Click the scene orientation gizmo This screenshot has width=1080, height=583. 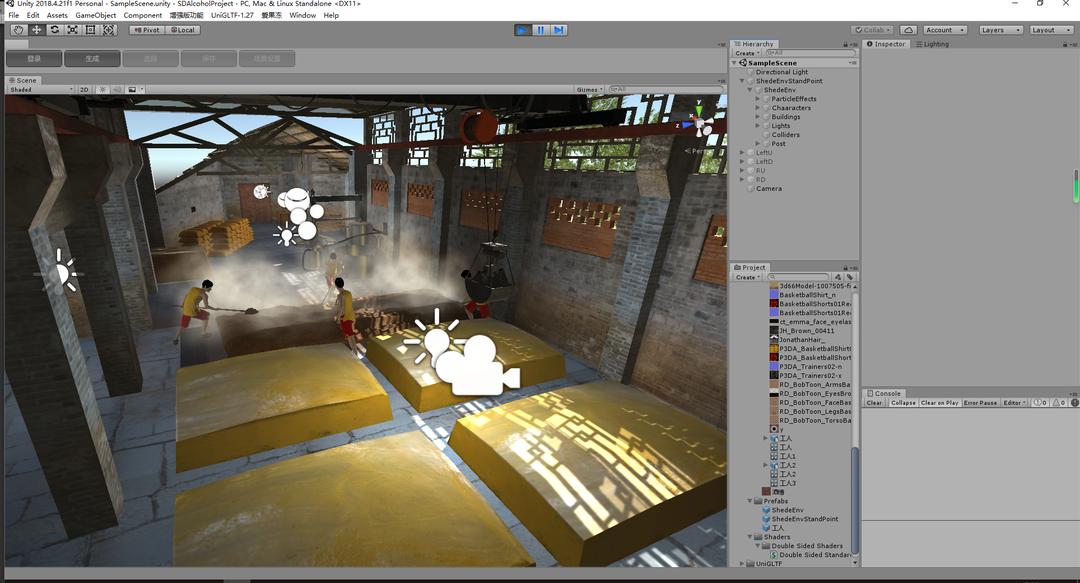(699, 124)
